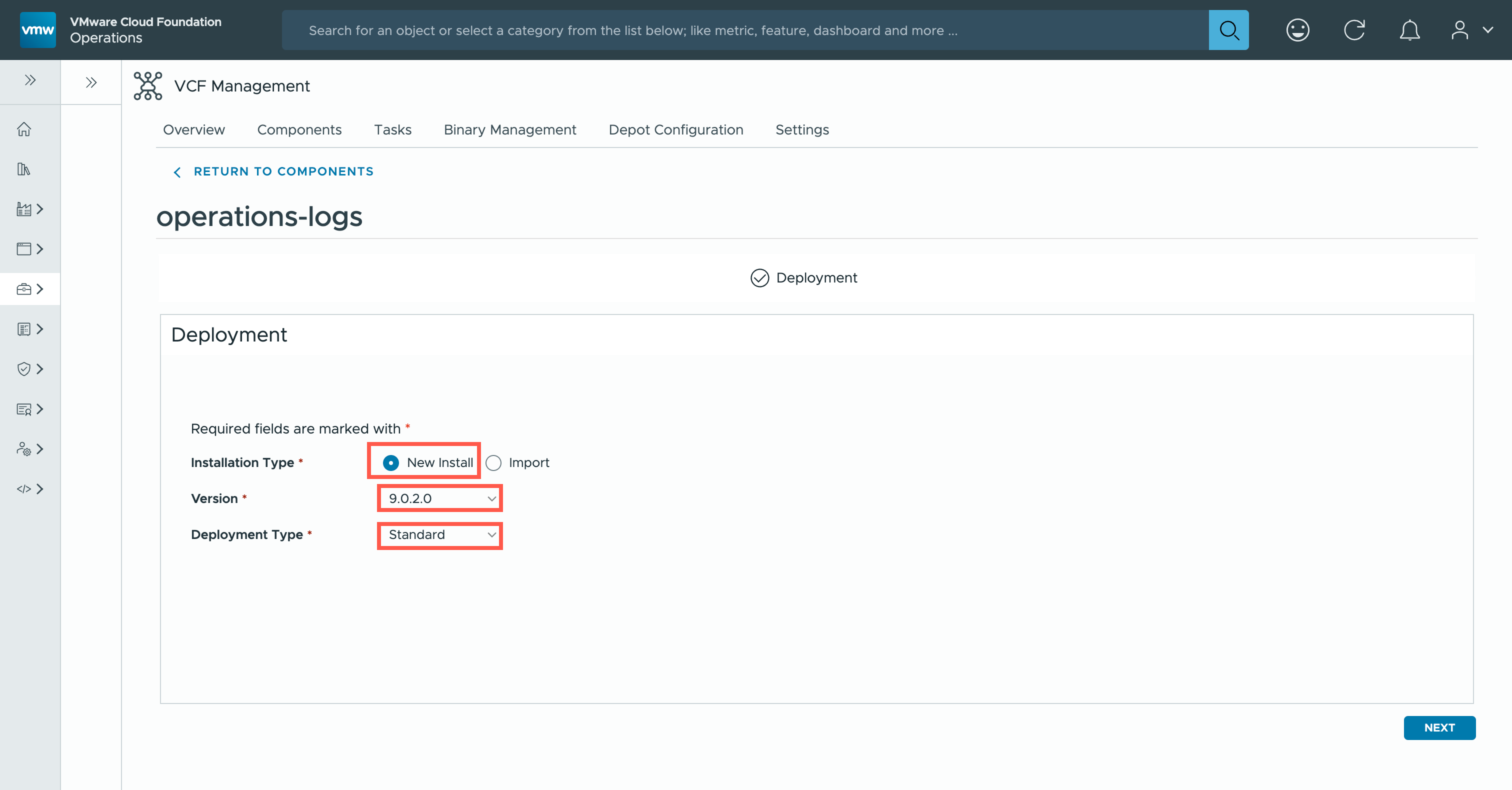1512x790 pixels.
Task: Open the Deployment Type Standard dropdown
Action: 440,534
